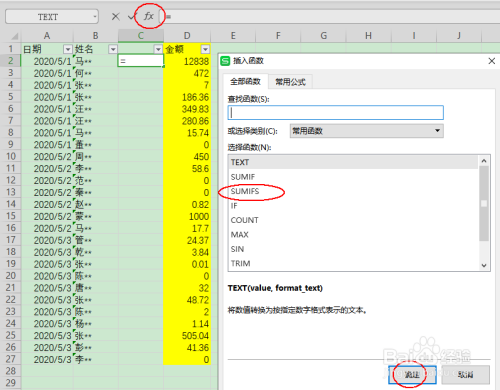Select row 15 header
The height and width of the screenshot is (390, 500).
(x=11, y=216)
